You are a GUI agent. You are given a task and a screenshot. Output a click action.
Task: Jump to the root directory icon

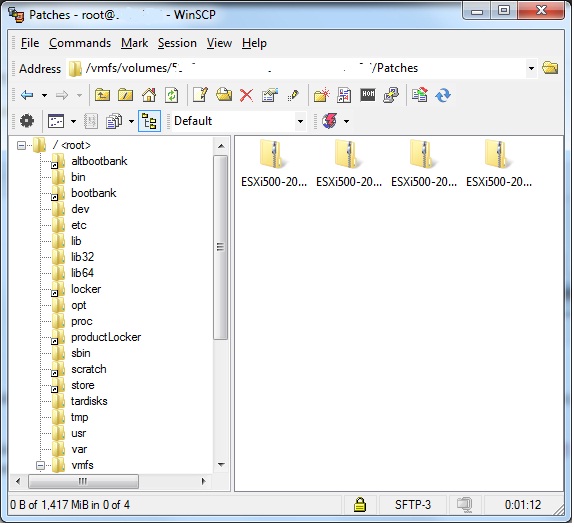pos(126,95)
